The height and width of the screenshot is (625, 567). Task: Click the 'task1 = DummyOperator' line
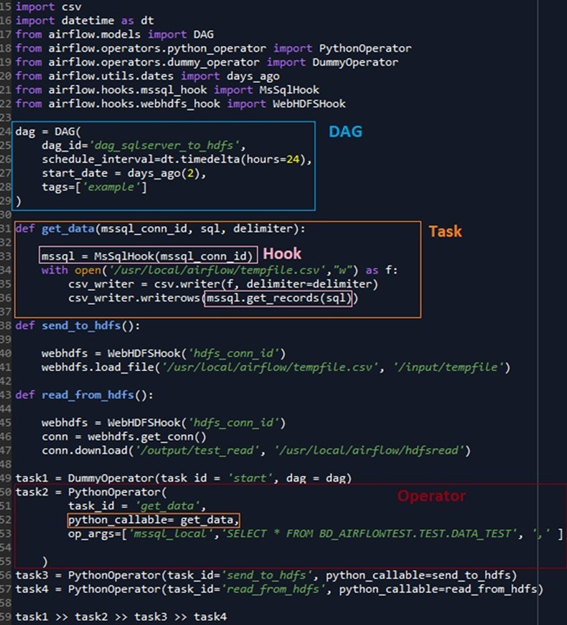(x=183, y=478)
